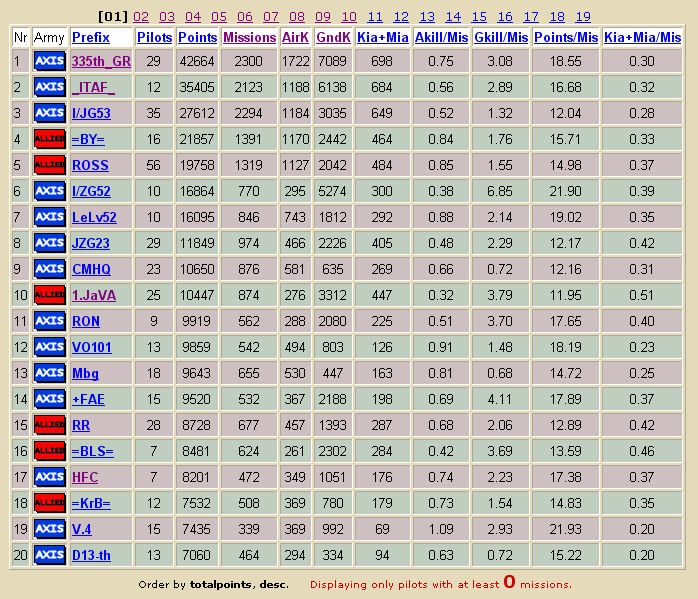
Task: Sort squads by Pilots column
Action: click(154, 37)
